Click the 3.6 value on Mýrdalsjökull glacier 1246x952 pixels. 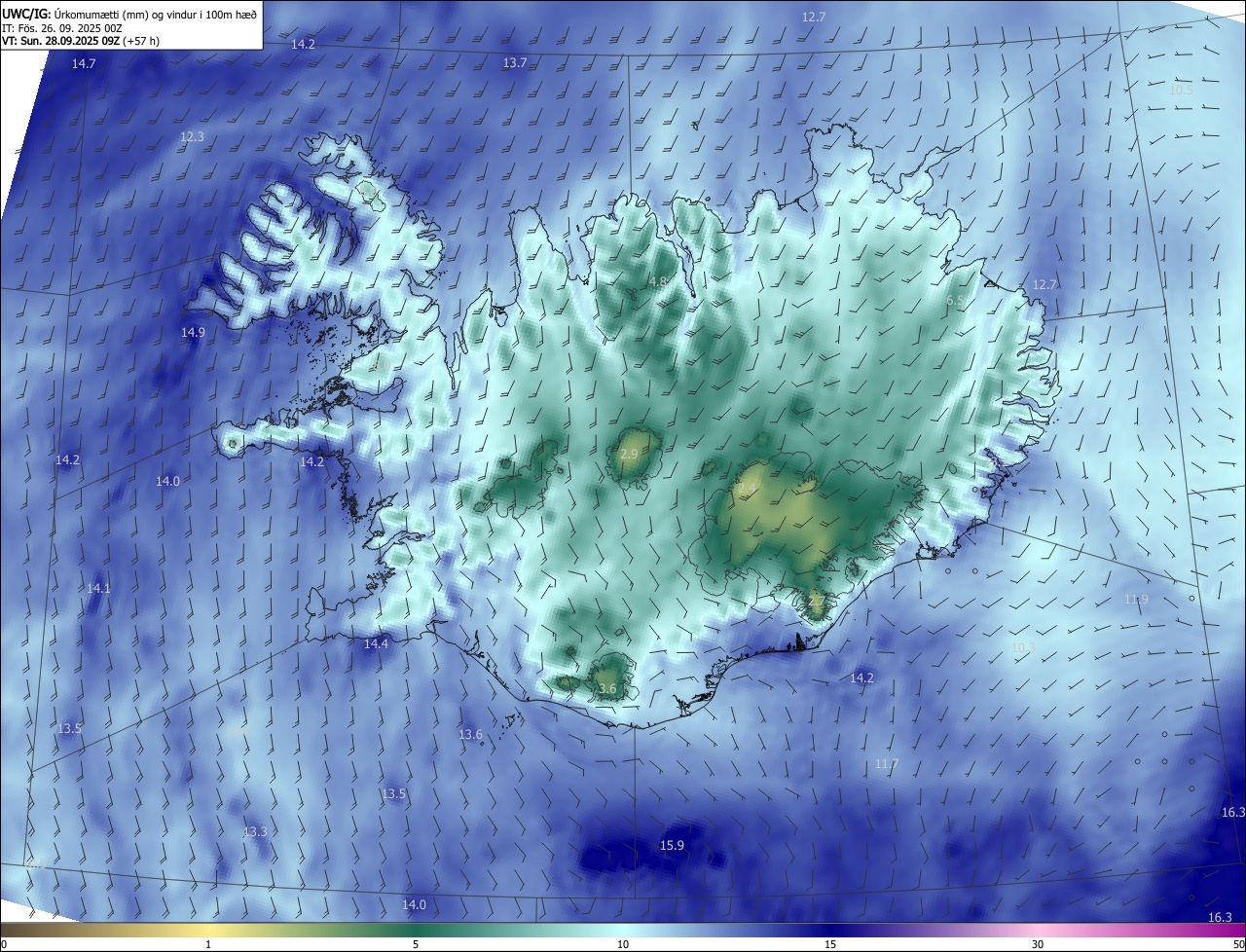pos(607,689)
